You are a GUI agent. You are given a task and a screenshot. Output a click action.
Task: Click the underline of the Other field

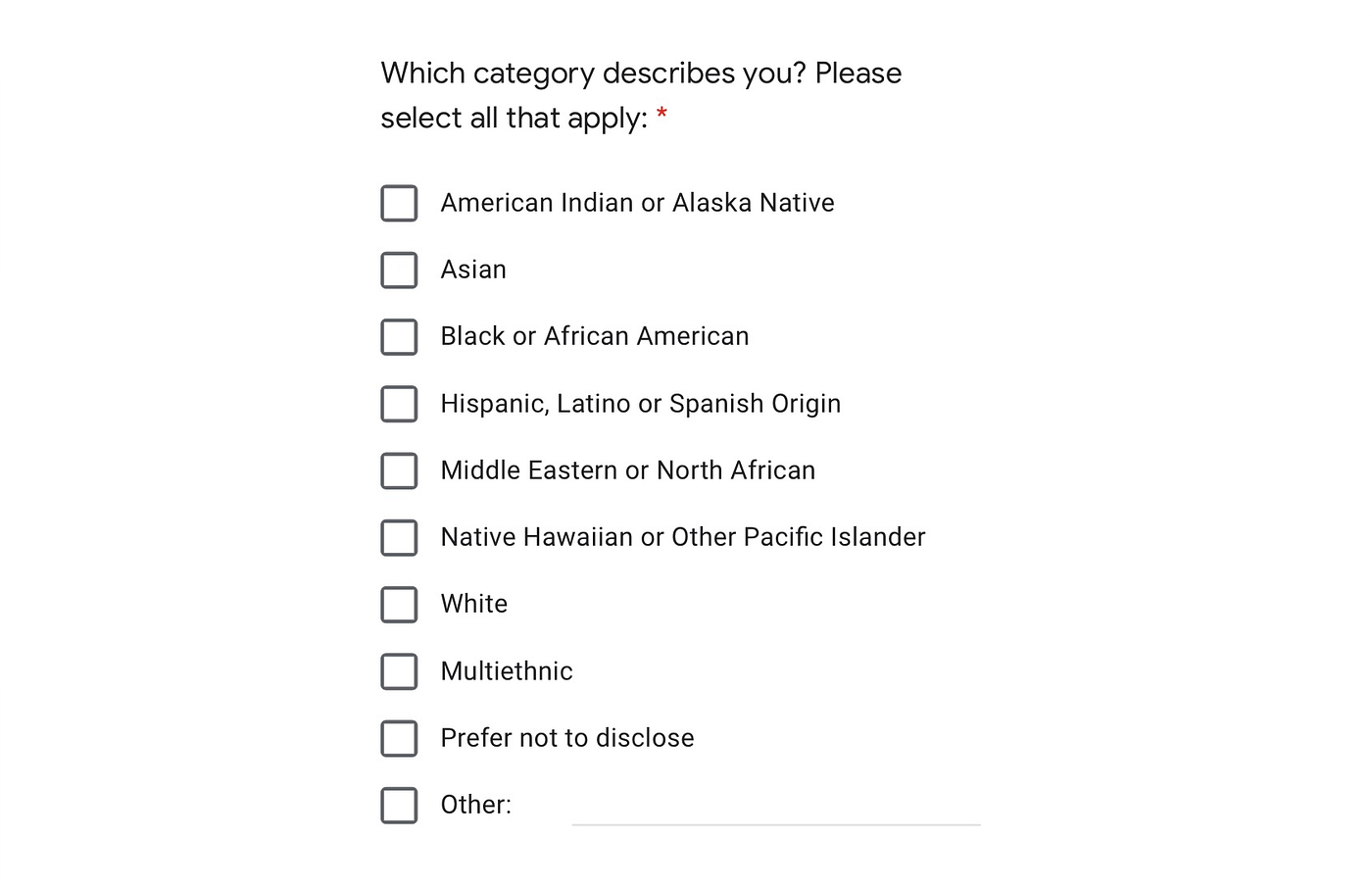pyautogui.click(x=774, y=824)
